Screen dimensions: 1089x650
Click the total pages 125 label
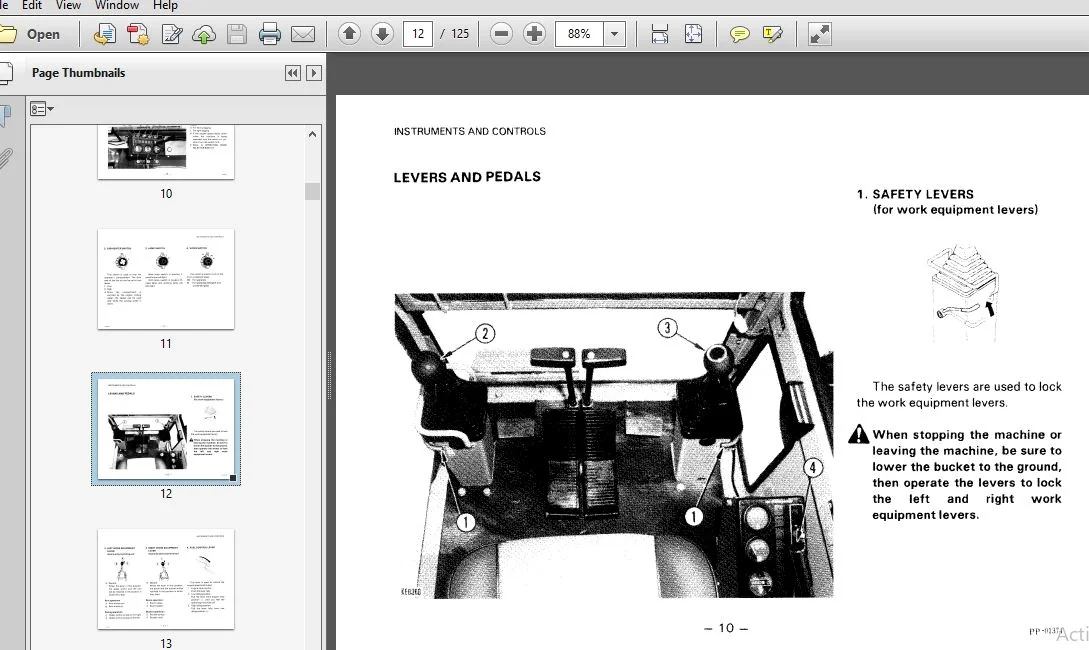[460, 33]
